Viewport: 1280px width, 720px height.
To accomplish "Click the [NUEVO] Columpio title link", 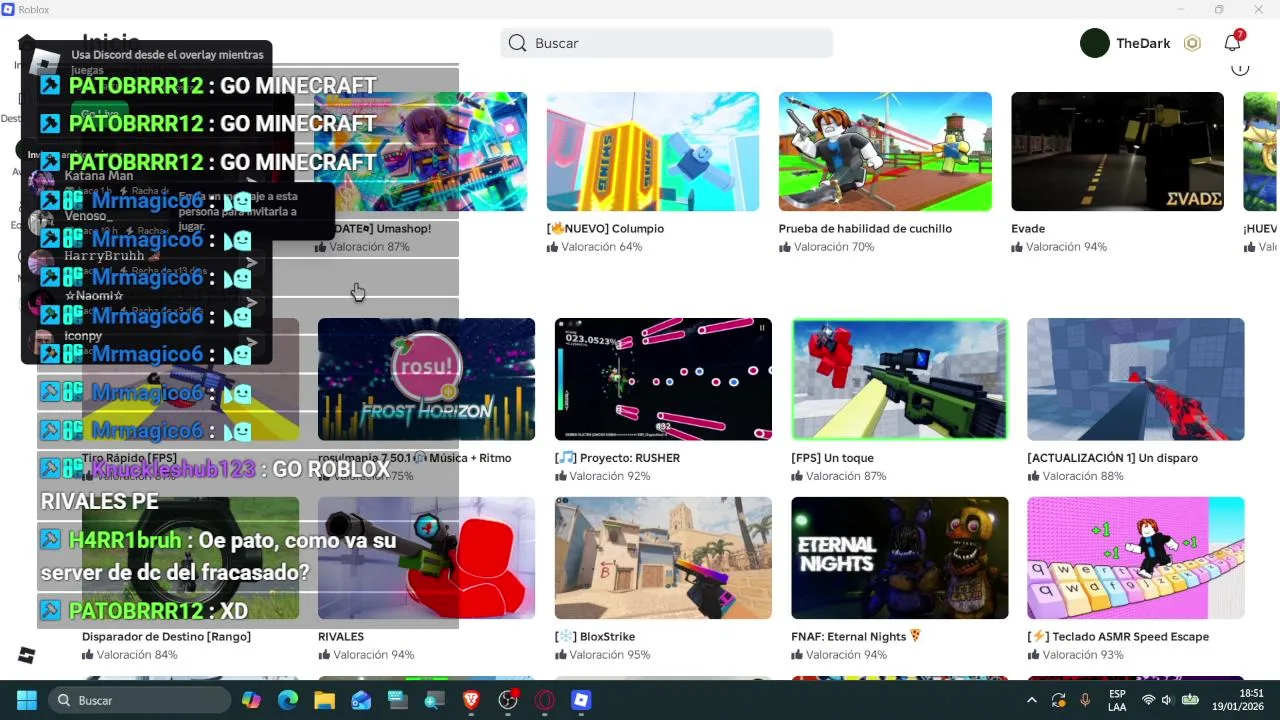I will pyautogui.click(x=605, y=229).
